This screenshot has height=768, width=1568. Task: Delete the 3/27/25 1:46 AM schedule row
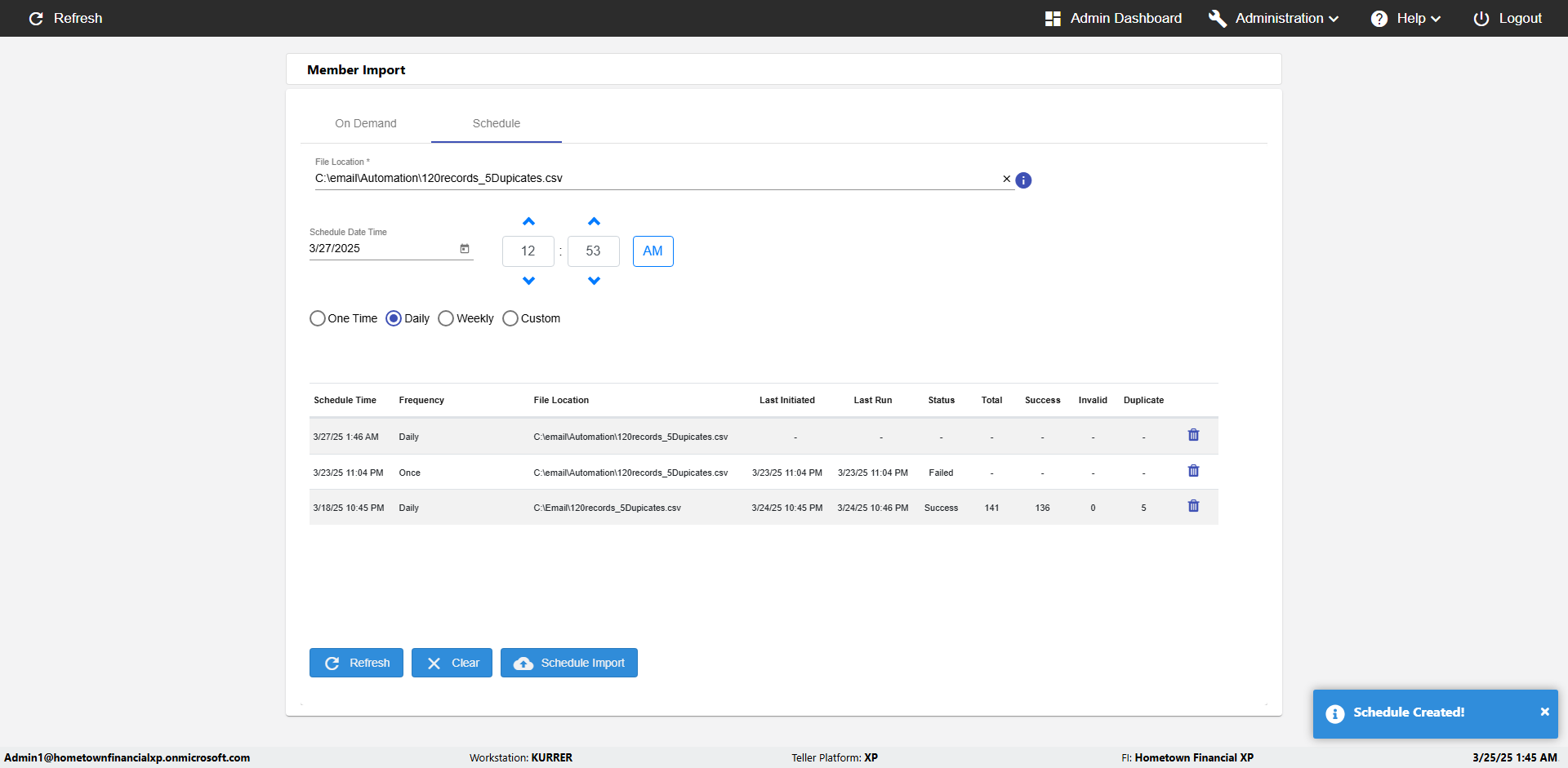(x=1193, y=435)
